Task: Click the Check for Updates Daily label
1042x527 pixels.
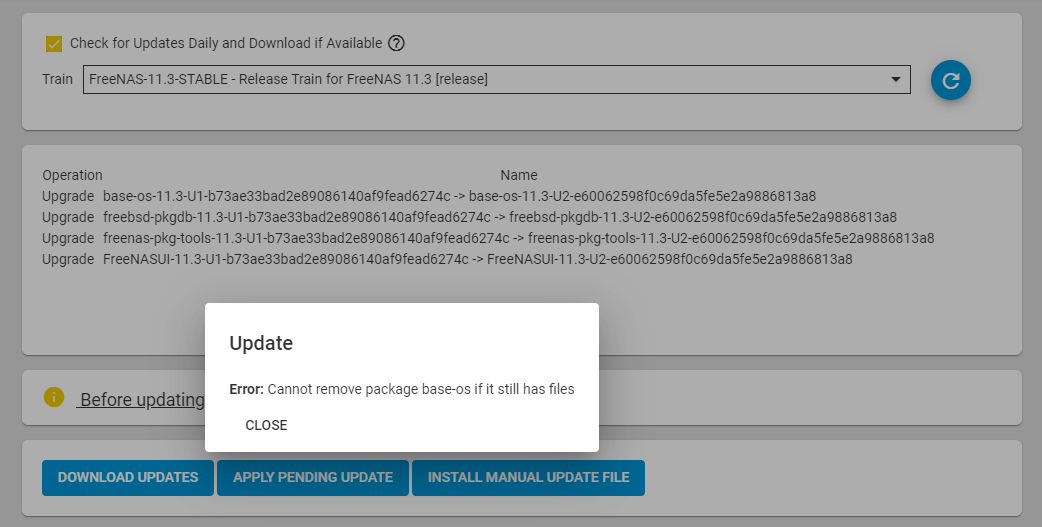Action: point(226,43)
